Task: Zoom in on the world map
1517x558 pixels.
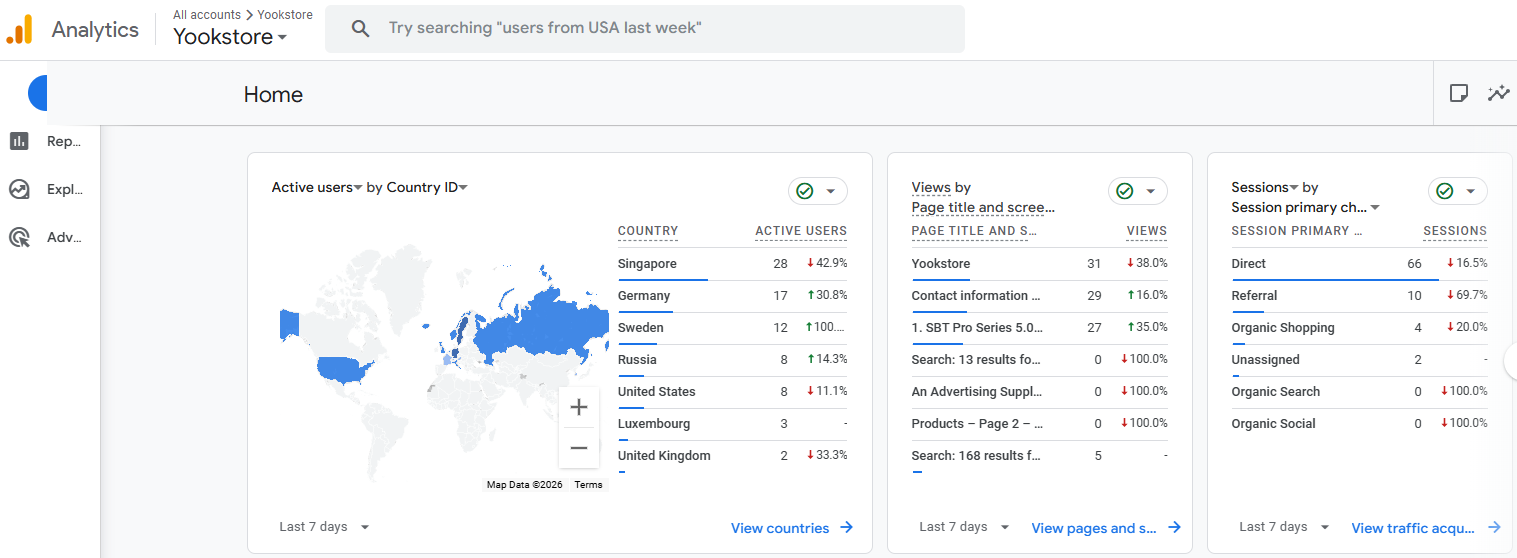Action: pyautogui.click(x=578, y=407)
